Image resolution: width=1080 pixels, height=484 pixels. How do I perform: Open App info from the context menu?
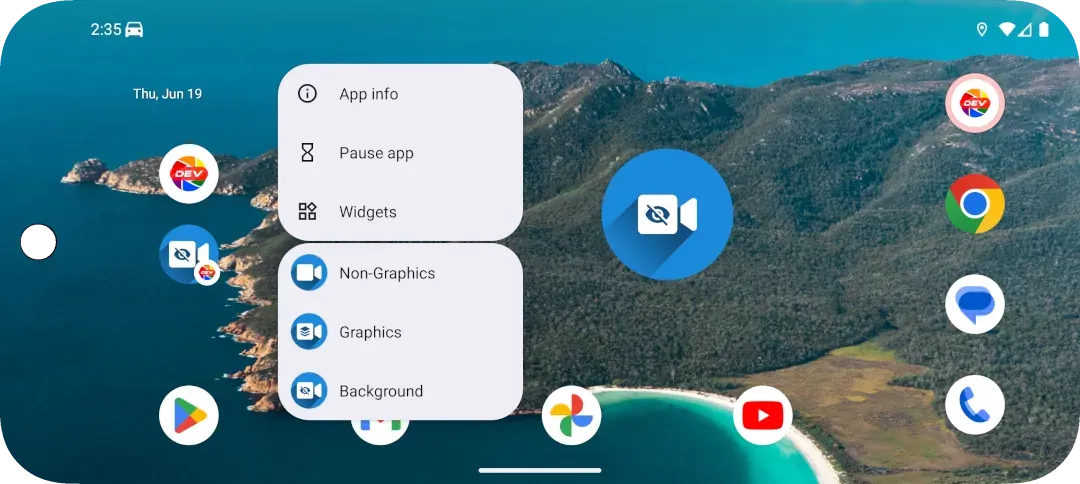click(x=400, y=94)
